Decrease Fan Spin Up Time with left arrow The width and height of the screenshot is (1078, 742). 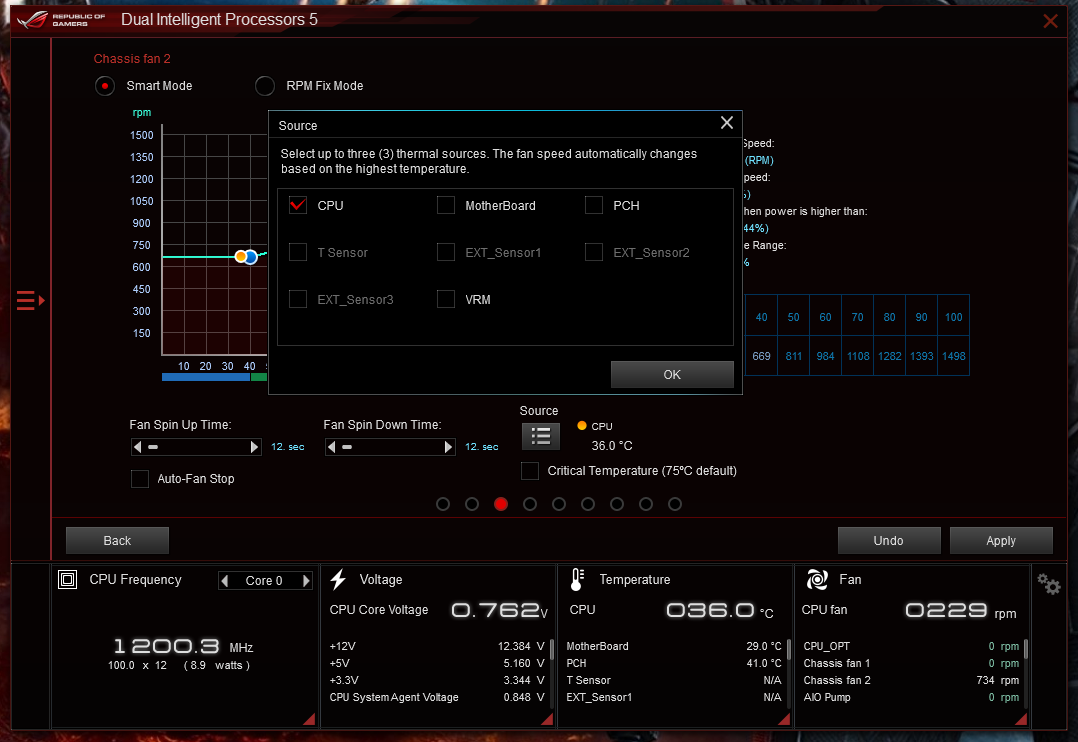(x=138, y=447)
